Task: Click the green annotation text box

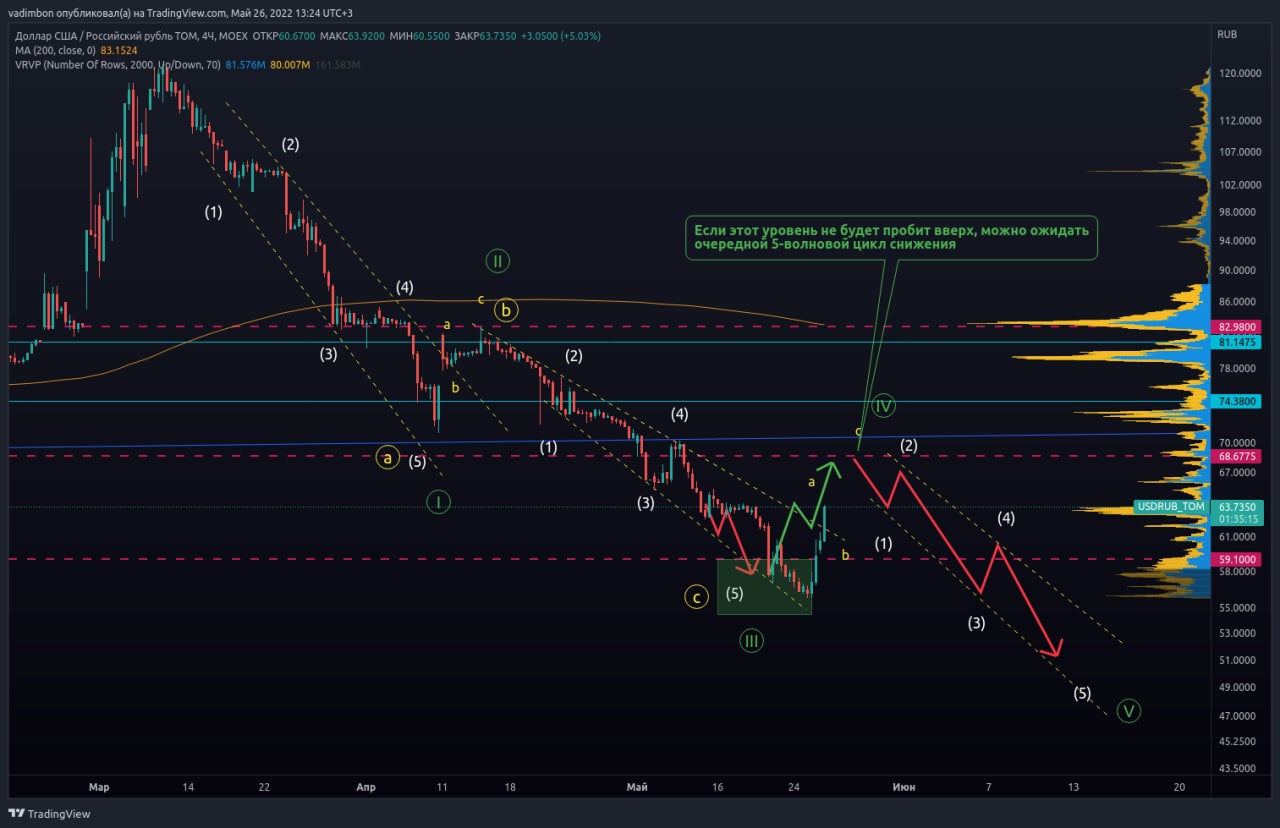Action: point(890,238)
